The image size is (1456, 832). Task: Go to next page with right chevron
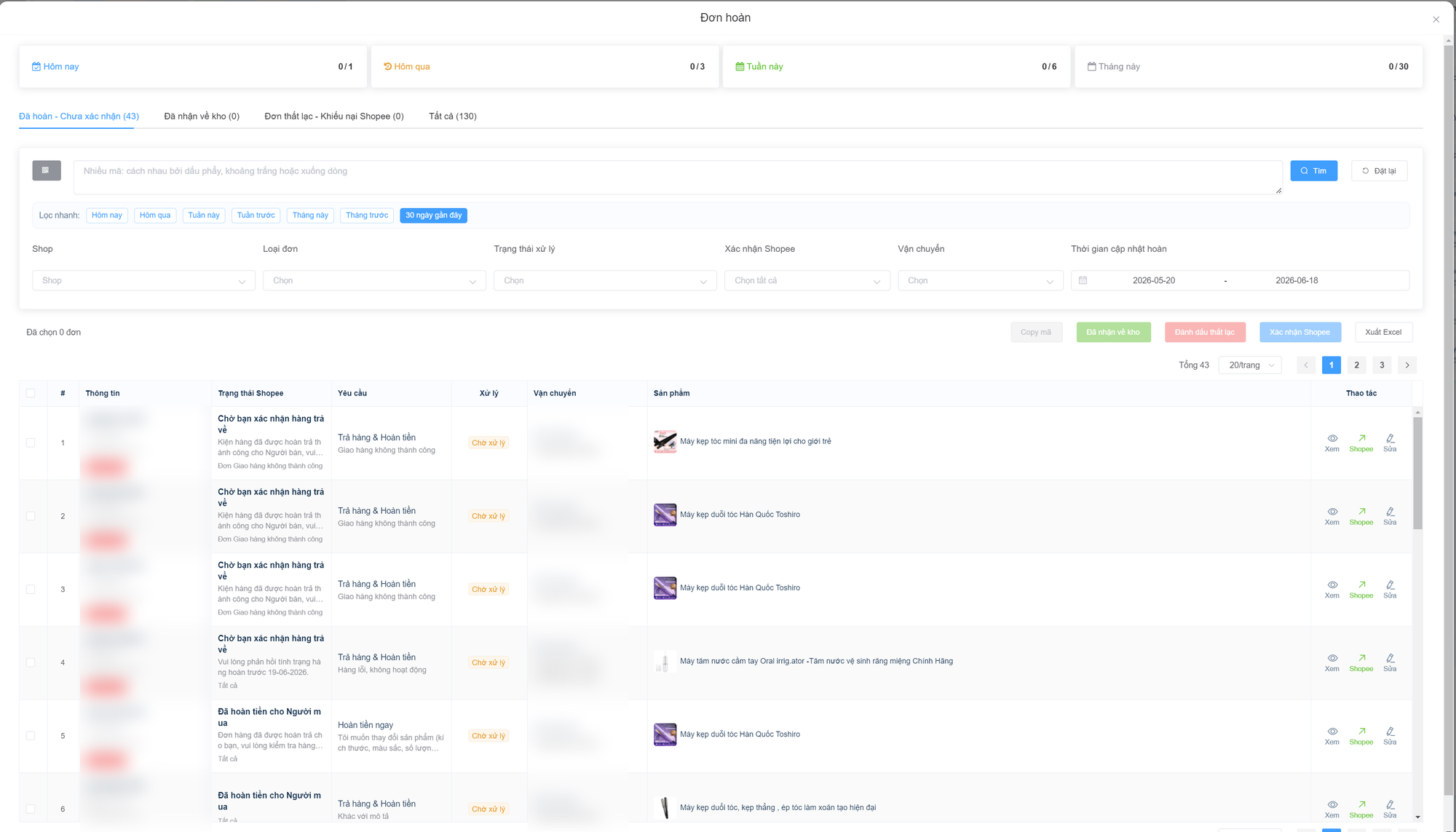pyautogui.click(x=1407, y=365)
